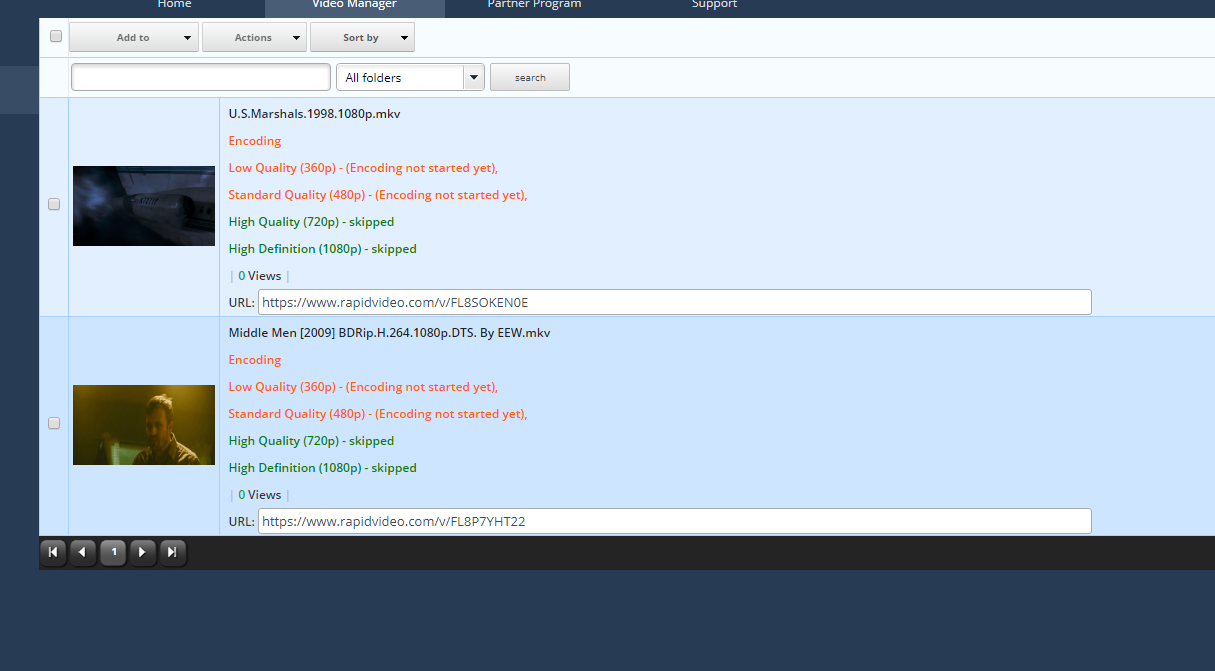Go to the previous page of videos
The width and height of the screenshot is (1215, 671).
[83, 552]
